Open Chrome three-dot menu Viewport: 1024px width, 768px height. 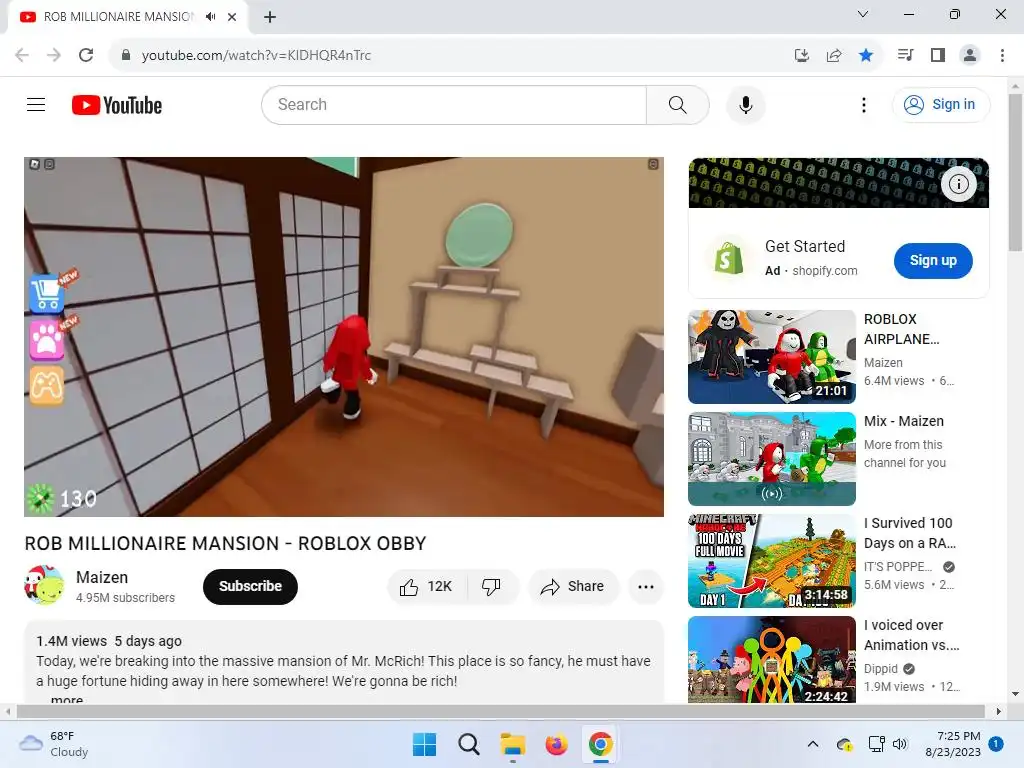coord(1002,55)
